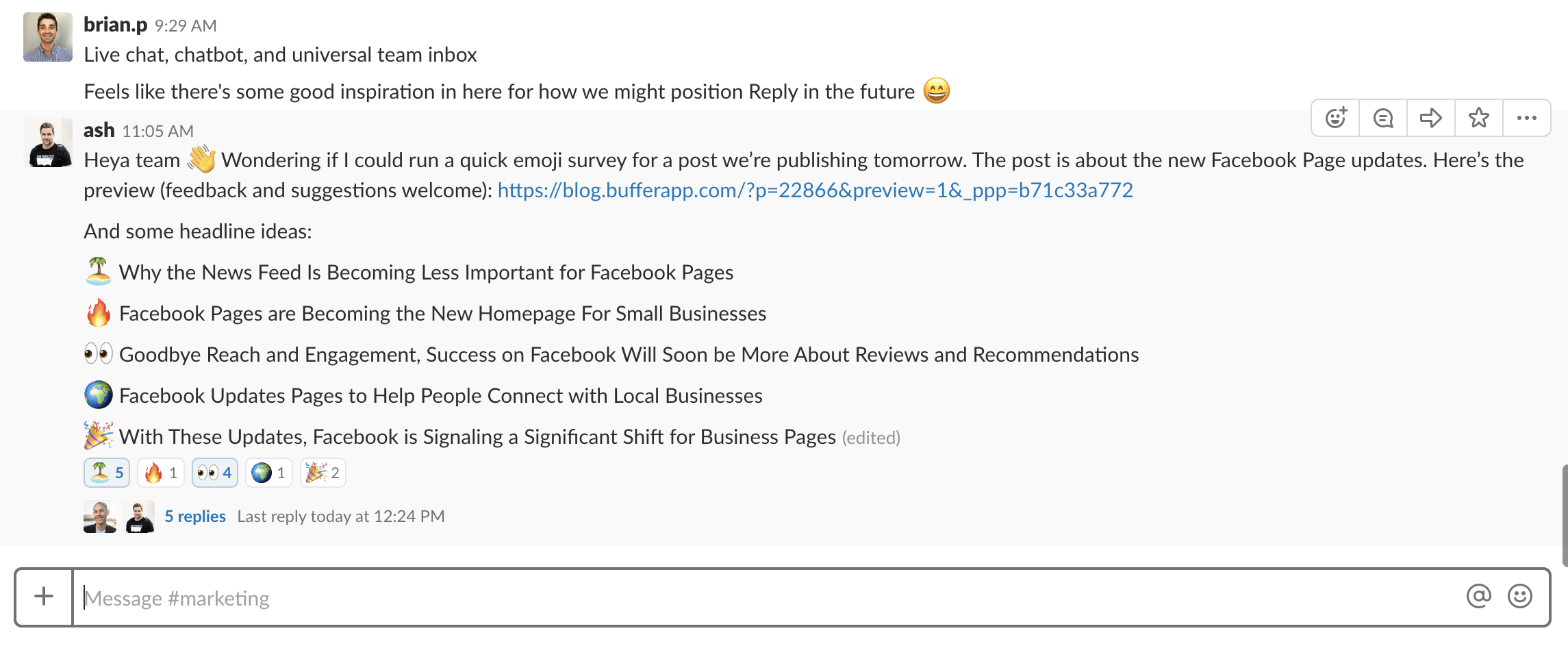The image size is (1568, 646).
Task: Toggle the eyes emoji reaction
Action: pyautogui.click(x=214, y=472)
